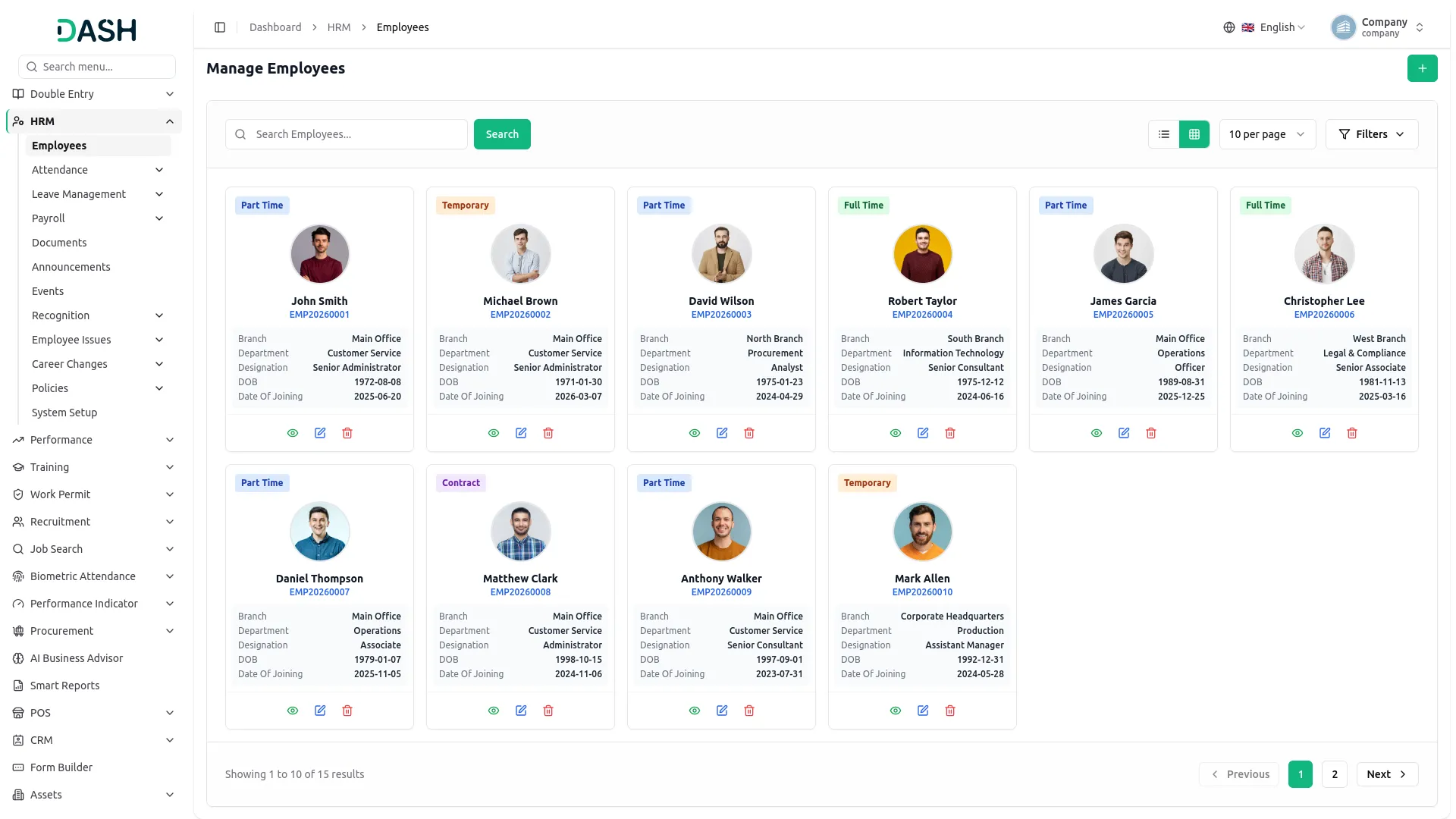View David Wilson's details eye icon

point(695,433)
